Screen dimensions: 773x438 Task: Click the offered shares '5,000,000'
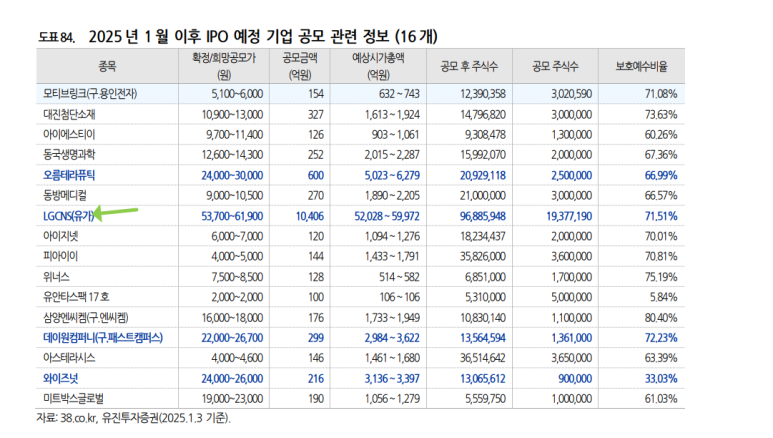click(x=571, y=297)
